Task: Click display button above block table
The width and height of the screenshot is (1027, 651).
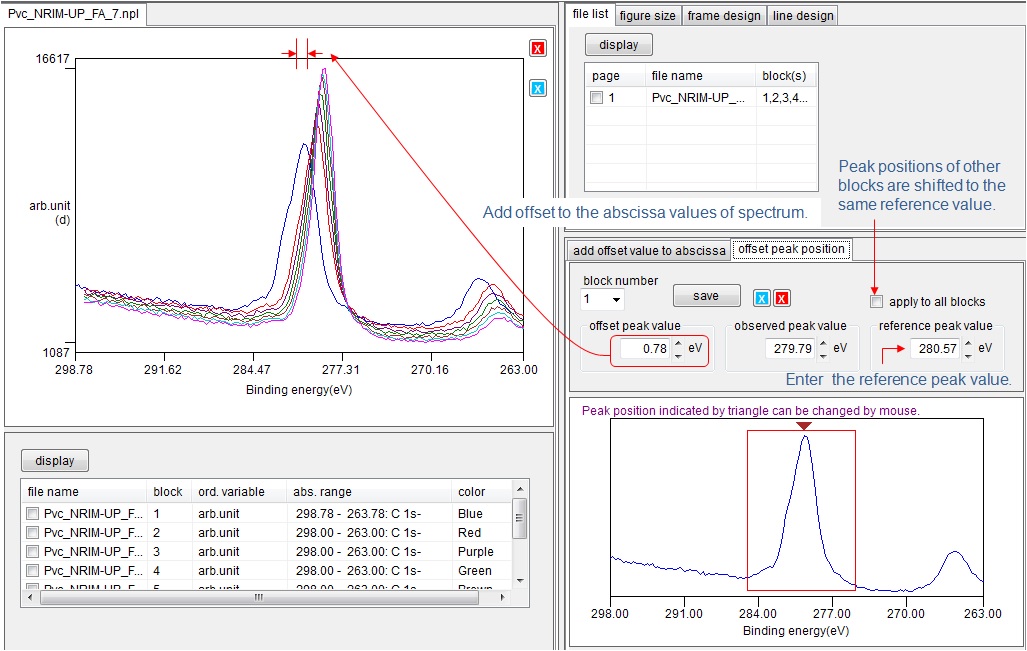Action: [x=55, y=460]
